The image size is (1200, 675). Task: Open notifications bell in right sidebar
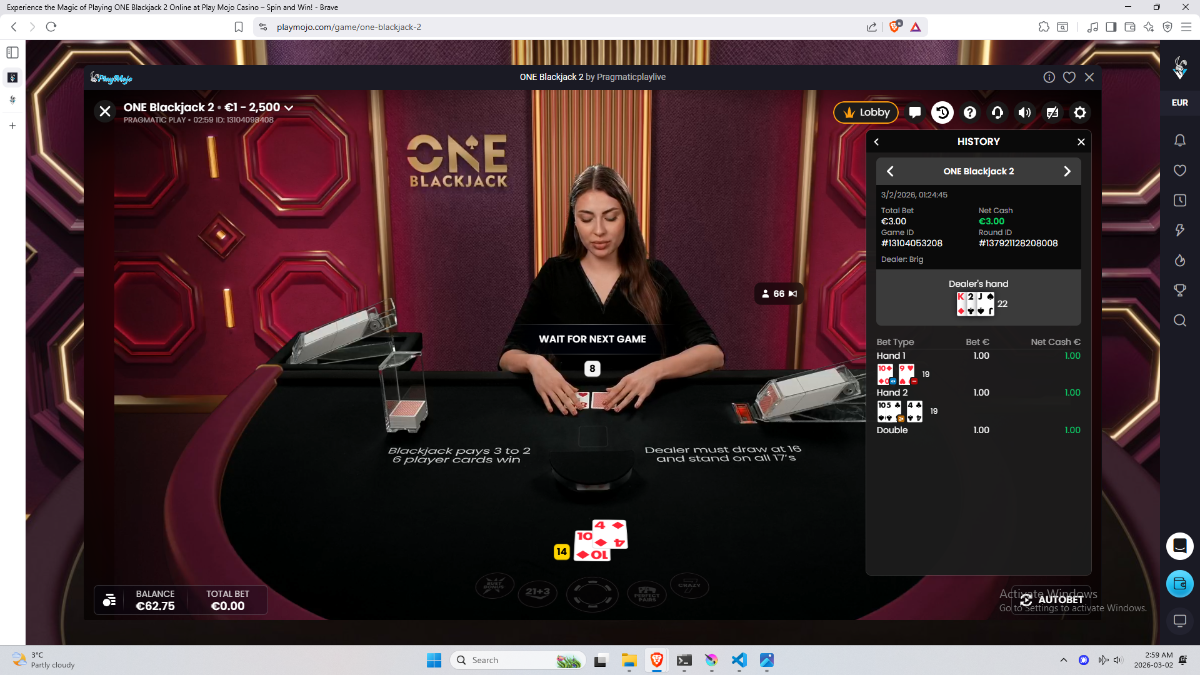[1180, 140]
